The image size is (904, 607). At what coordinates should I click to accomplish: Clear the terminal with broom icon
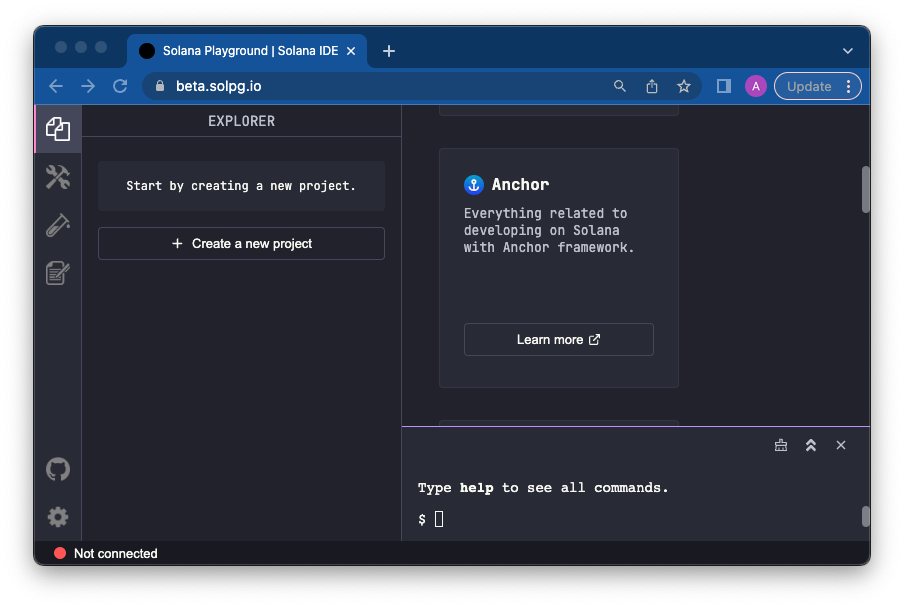(x=781, y=445)
